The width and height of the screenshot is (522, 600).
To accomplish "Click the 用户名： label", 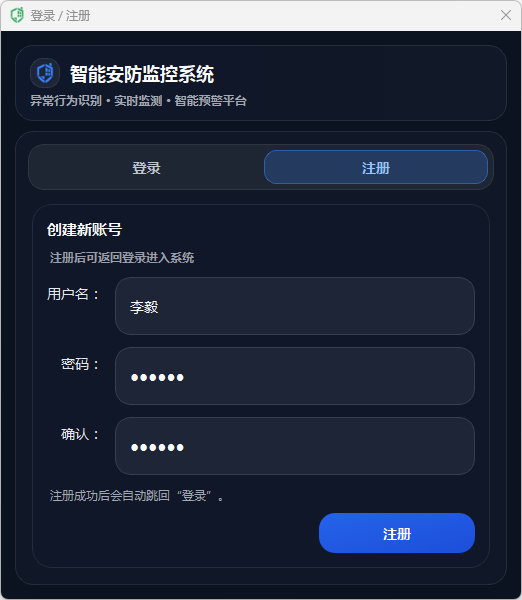I will [x=73, y=294].
